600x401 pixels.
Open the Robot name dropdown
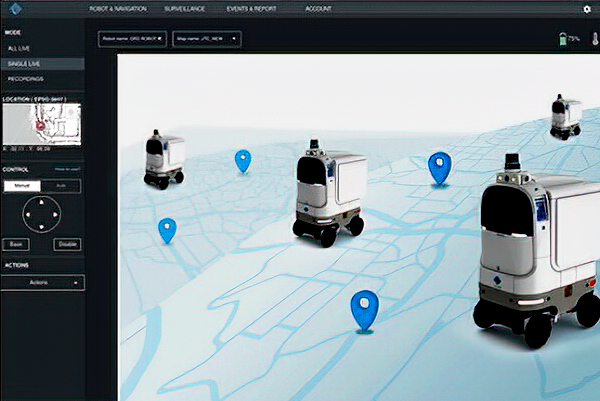coord(132,39)
